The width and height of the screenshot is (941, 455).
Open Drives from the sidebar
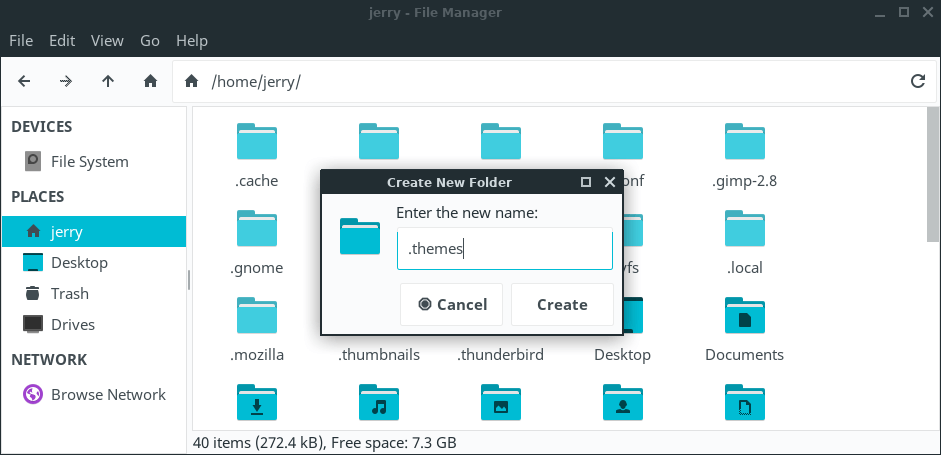(x=73, y=324)
